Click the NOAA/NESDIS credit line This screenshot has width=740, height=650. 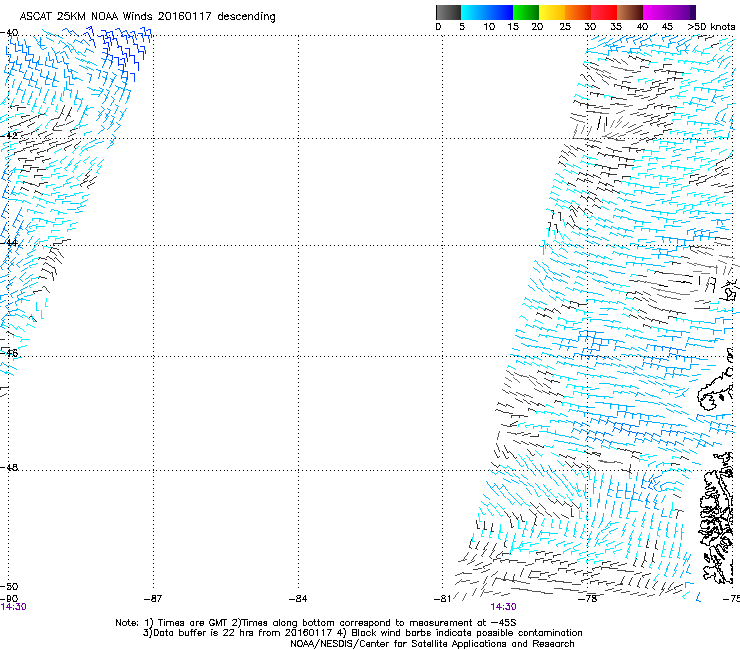coord(432,644)
